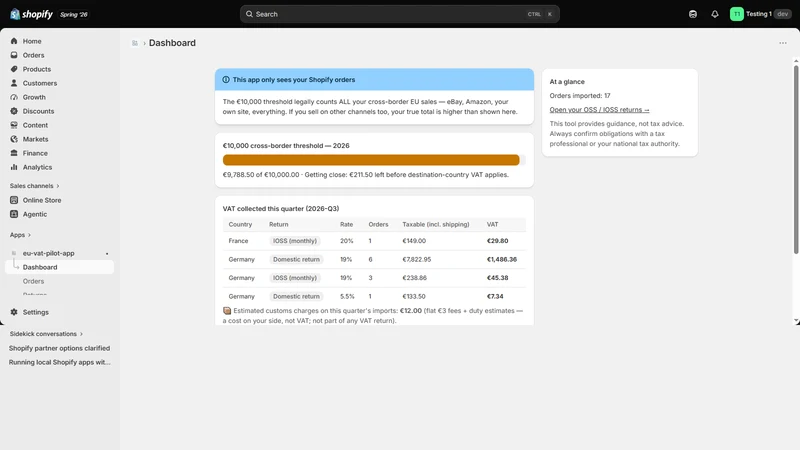Open the three-dot page actions menu
800x450 pixels.
point(783,43)
